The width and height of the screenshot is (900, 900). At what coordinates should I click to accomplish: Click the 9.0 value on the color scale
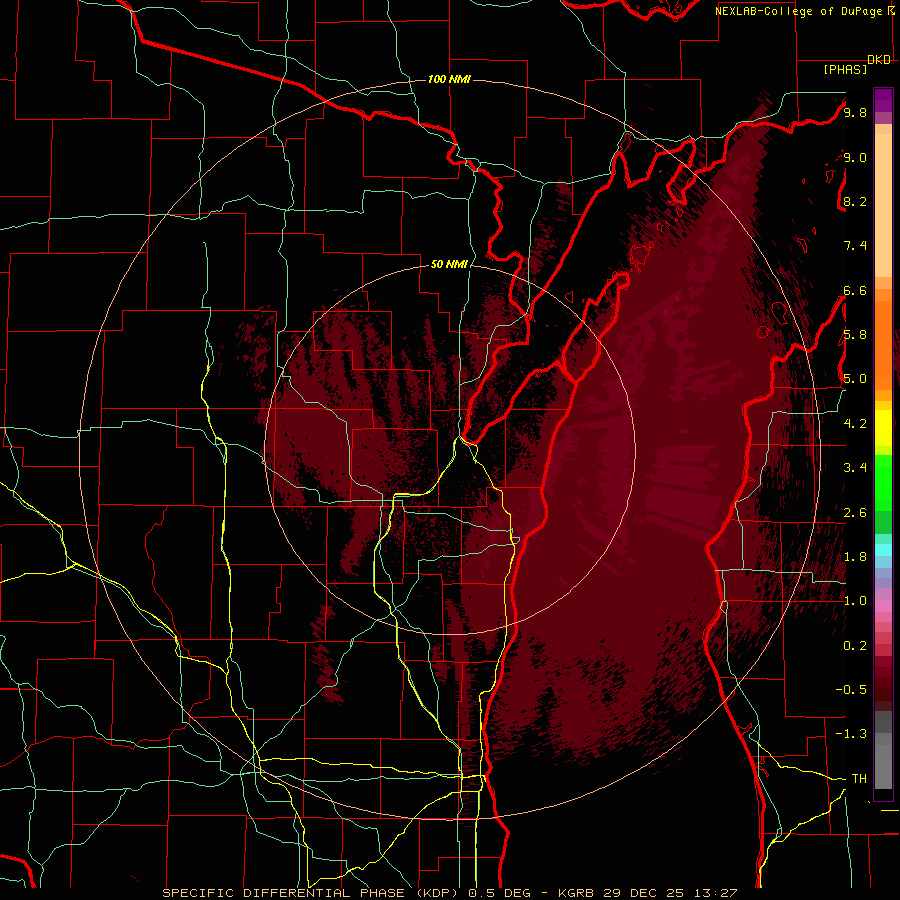pyautogui.click(x=855, y=157)
